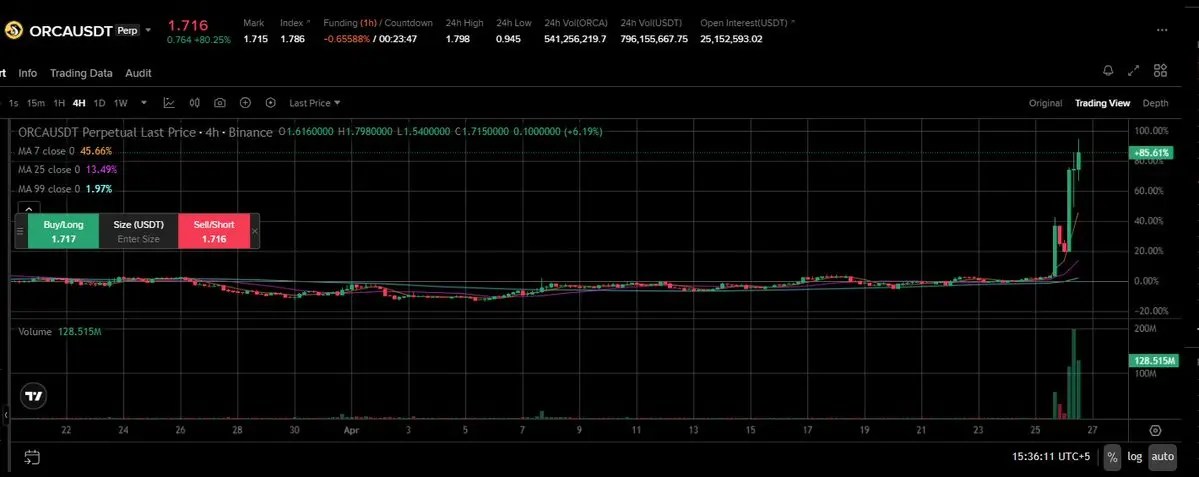The width and height of the screenshot is (1199, 477).
Task: Collapse the left side panel arrow
Action: (x=5, y=415)
